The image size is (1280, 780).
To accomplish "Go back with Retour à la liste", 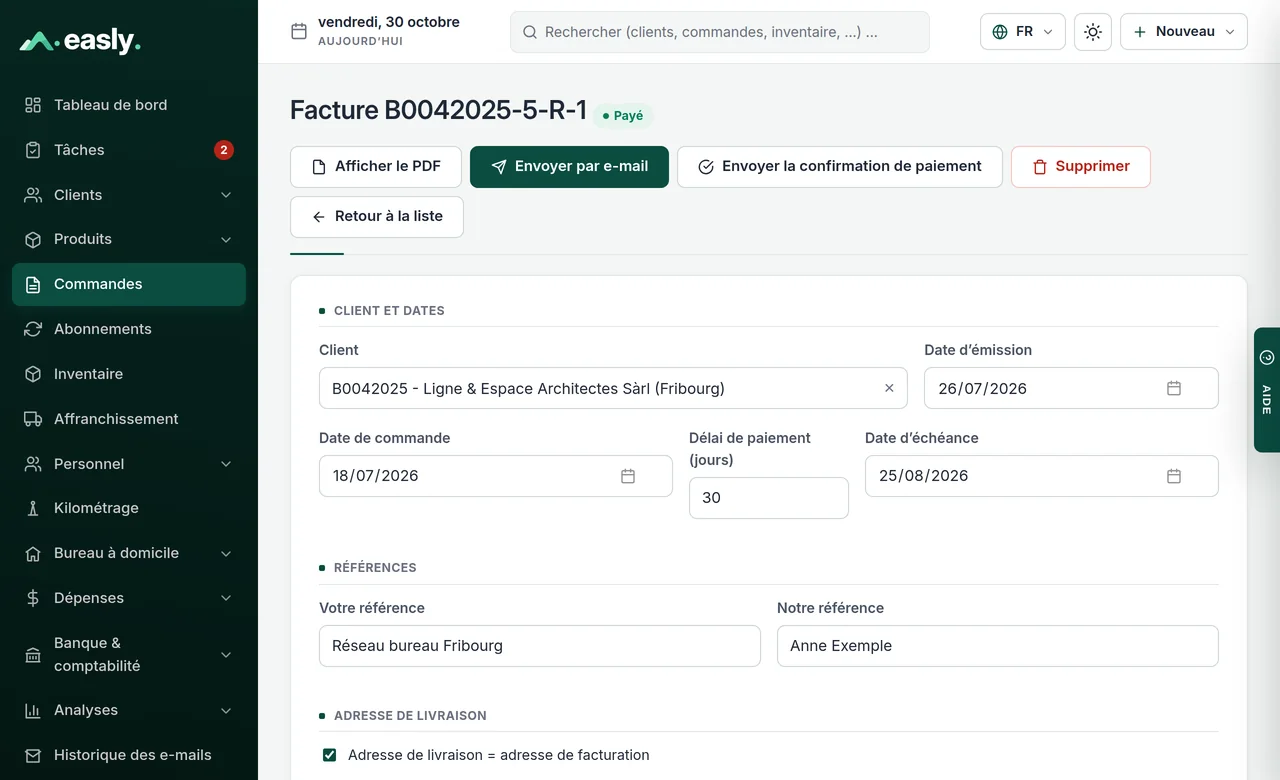I will [x=377, y=217].
